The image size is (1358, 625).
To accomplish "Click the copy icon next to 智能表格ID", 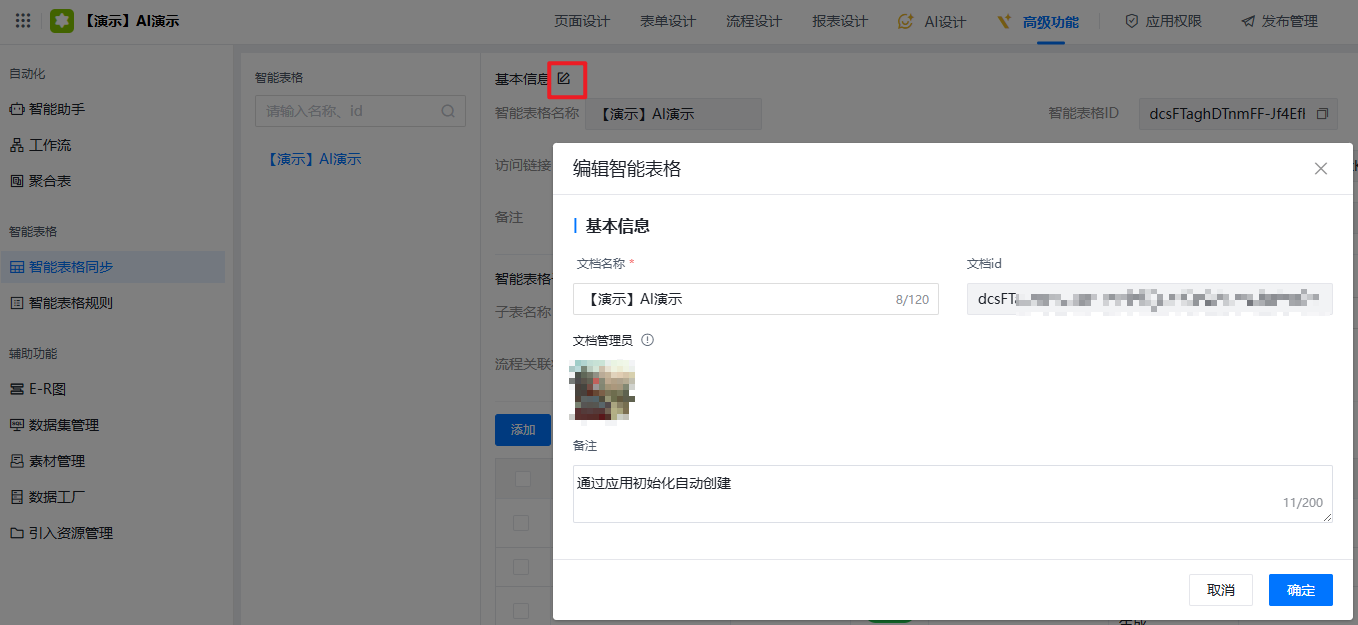I will point(1322,114).
